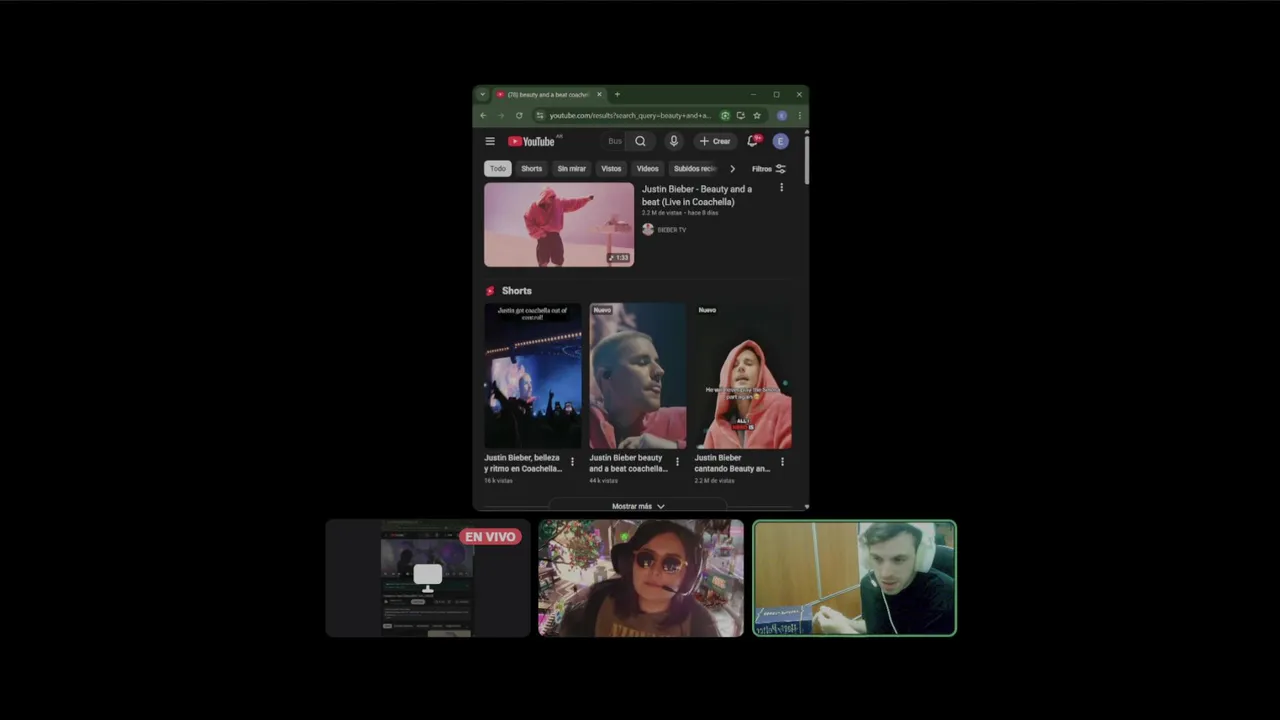Play the Live in Coachella video thumbnail
1280x720 pixels.
coord(559,224)
